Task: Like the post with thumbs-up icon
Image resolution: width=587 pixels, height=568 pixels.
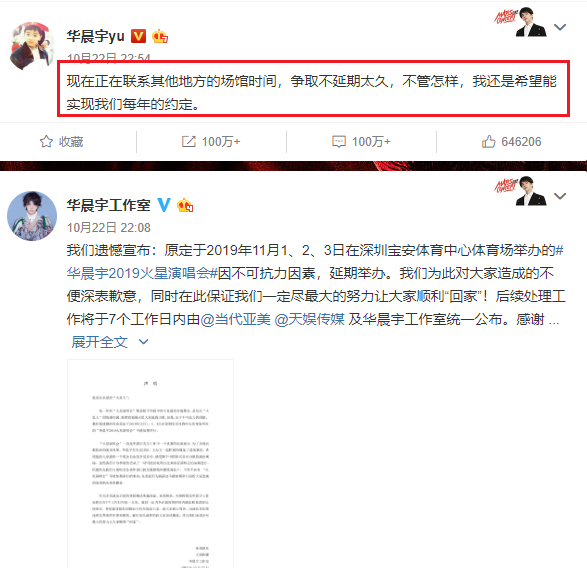Action: point(489,142)
